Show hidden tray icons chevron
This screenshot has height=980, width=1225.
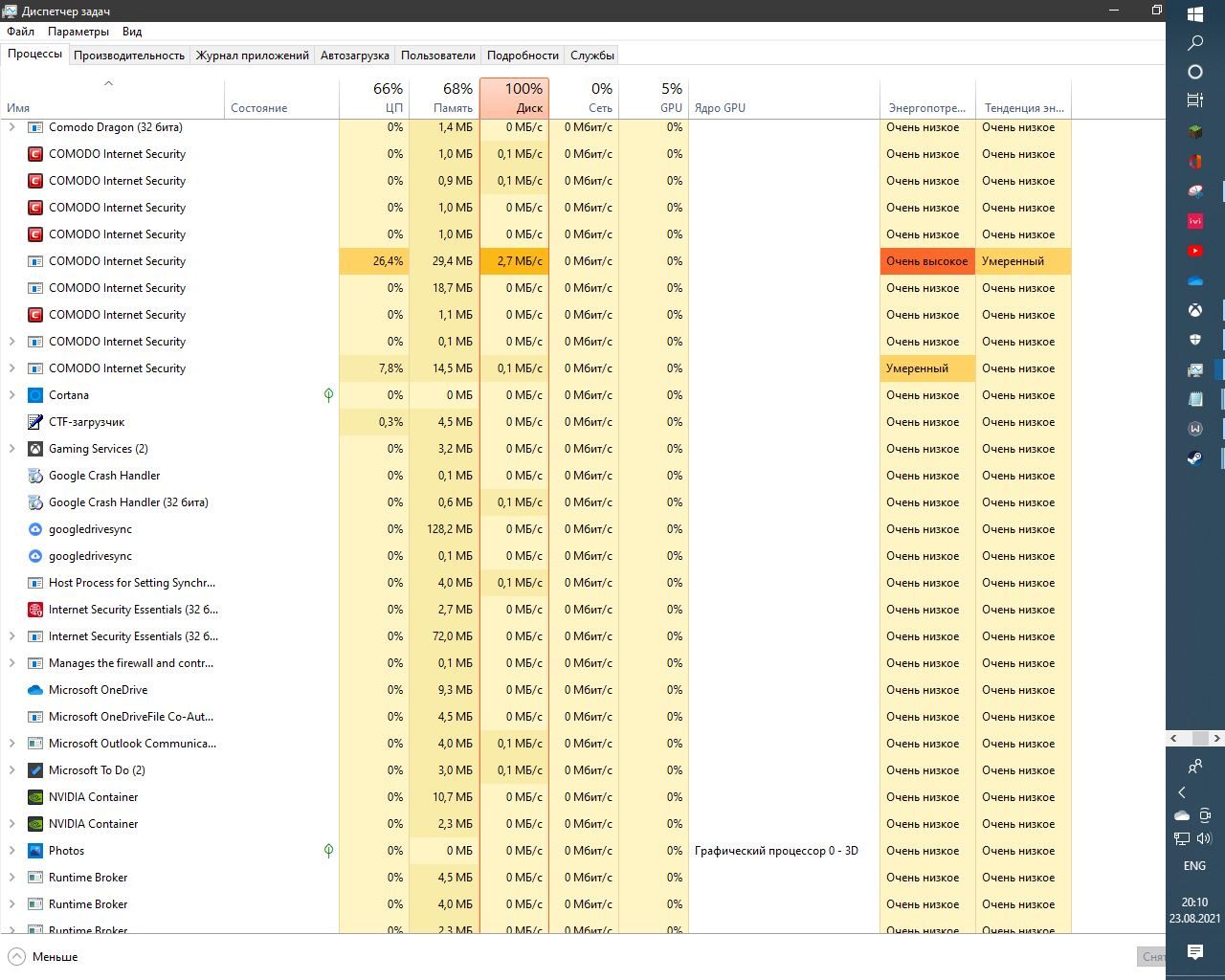click(1182, 792)
